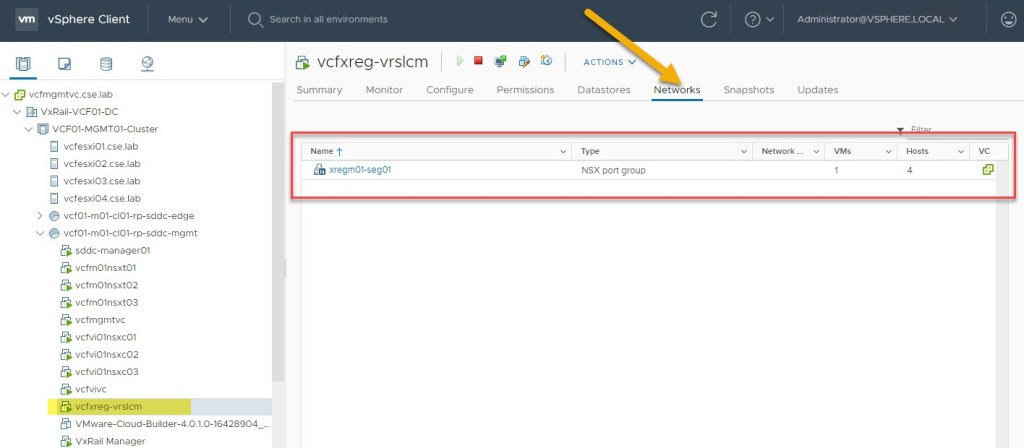Switch to VMs and Templates inventory view
Screen dimensions: 1024x448
click(x=65, y=63)
